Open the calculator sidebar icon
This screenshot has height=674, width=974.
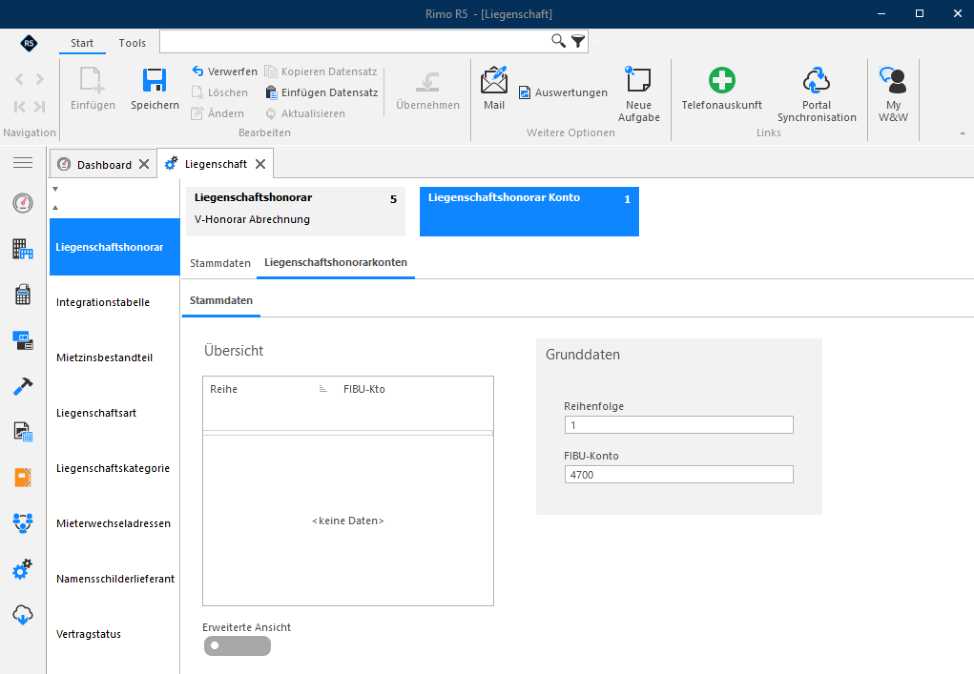point(23,294)
